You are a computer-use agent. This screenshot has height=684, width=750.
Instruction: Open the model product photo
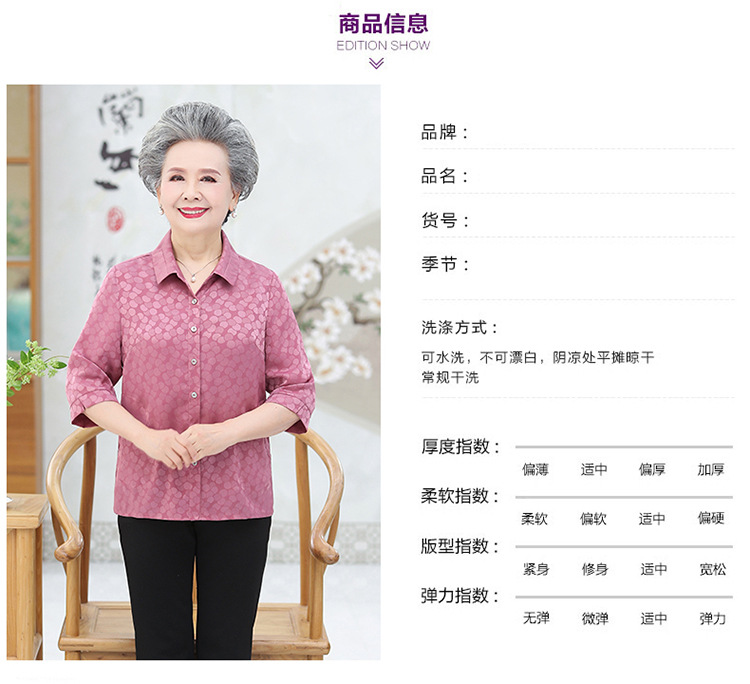pos(194,372)
